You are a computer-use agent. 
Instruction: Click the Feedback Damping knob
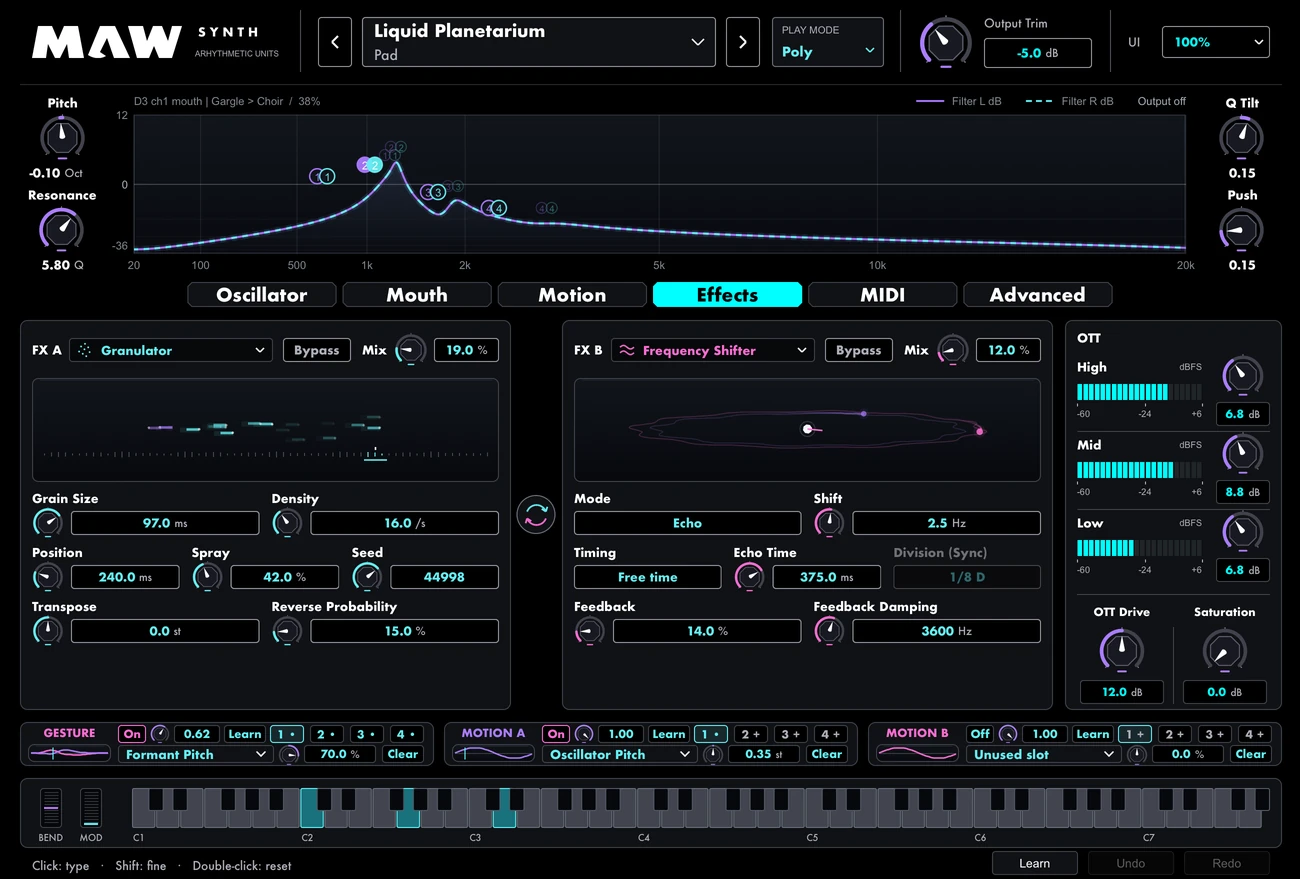[x=829, y=630]
